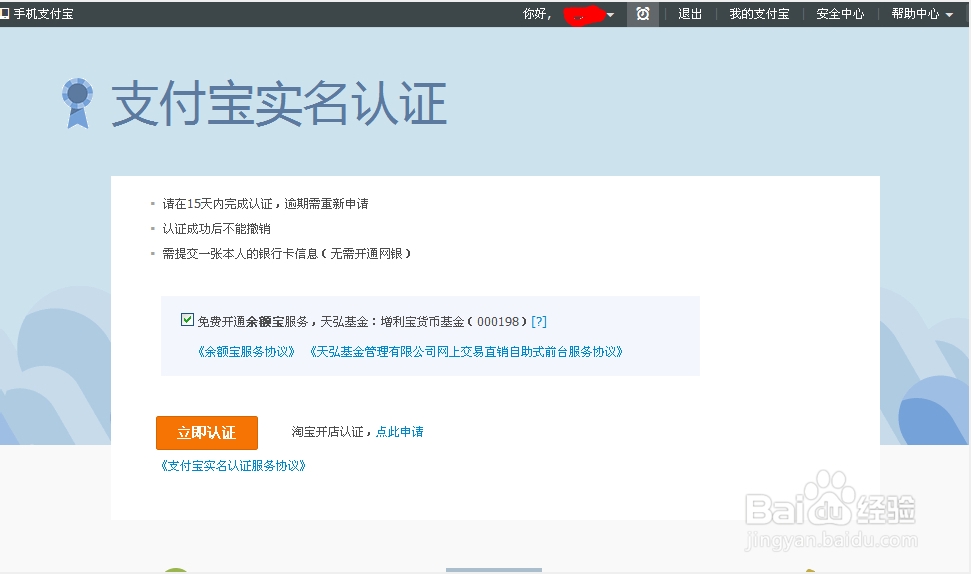This screenshot has height=574, width=971.
Task: Open 《支付宝实名认证服务协议》 link
Action: tap(233, 466)
